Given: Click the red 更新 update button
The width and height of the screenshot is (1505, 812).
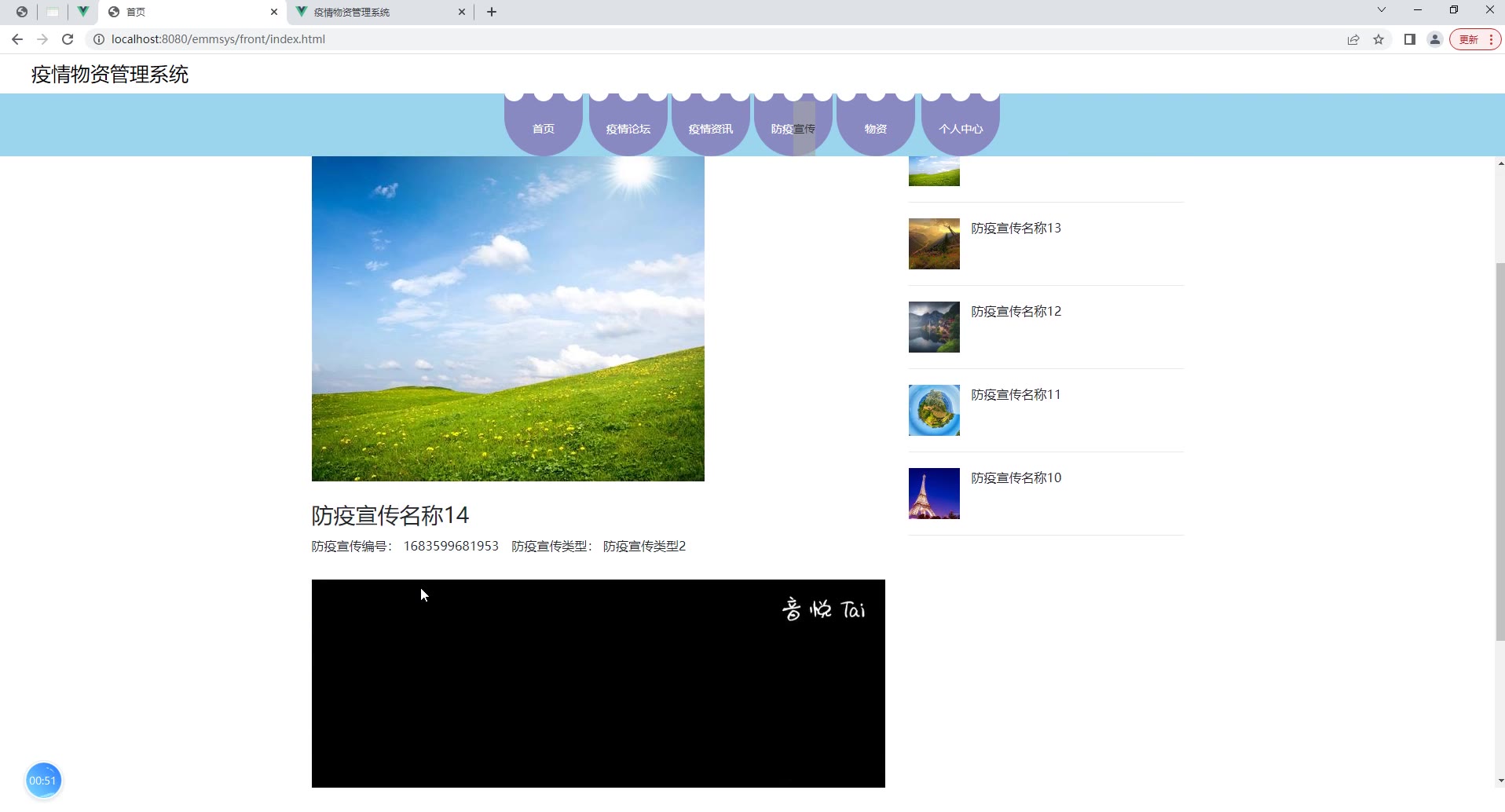Looking at the screenshot, I should tap(1475, 39).
